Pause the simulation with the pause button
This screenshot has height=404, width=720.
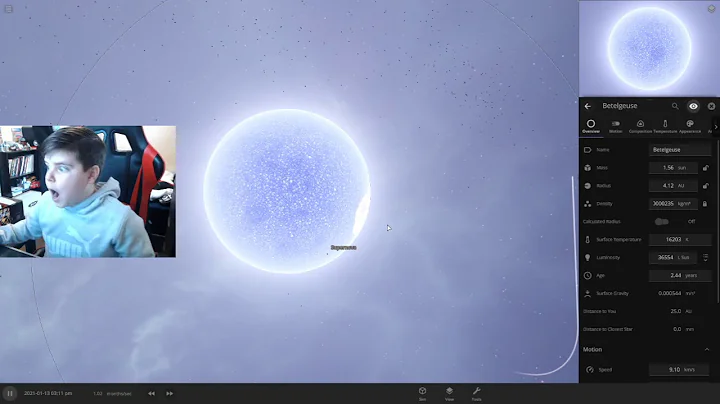click(x=10, y=393)
